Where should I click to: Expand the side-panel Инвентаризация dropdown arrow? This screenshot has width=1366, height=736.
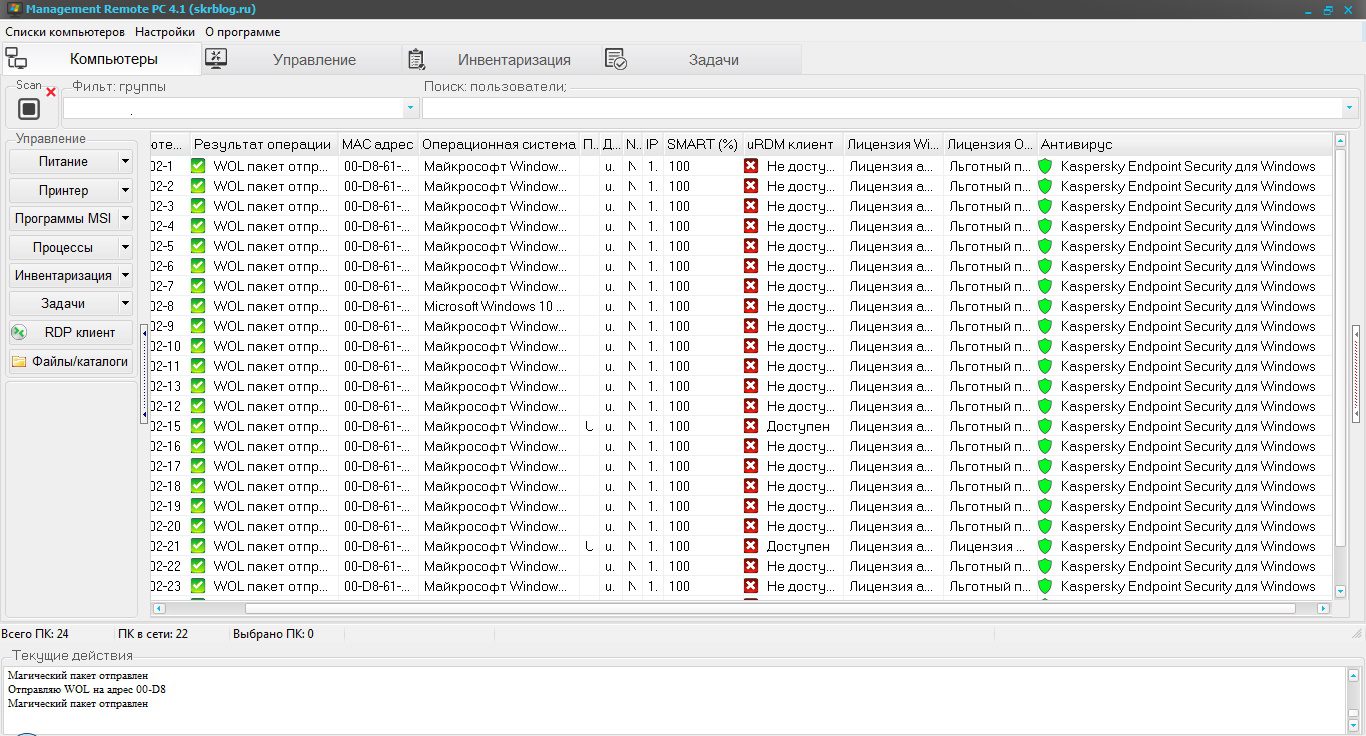coord(125,275)
